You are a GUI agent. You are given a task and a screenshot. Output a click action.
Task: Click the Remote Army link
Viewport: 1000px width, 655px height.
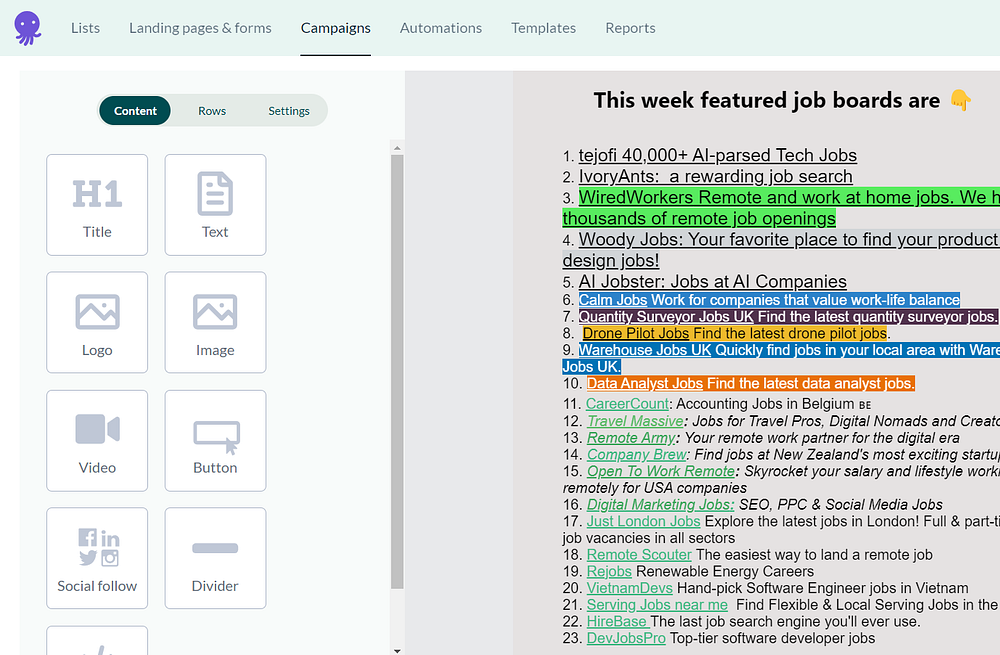coord(631,438)
